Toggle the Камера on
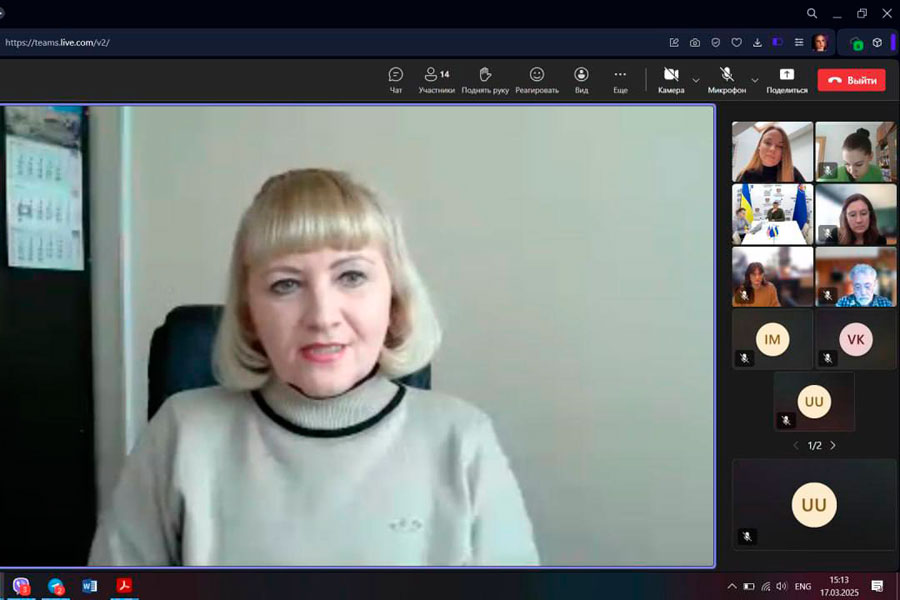 click(x=671, y=80)
